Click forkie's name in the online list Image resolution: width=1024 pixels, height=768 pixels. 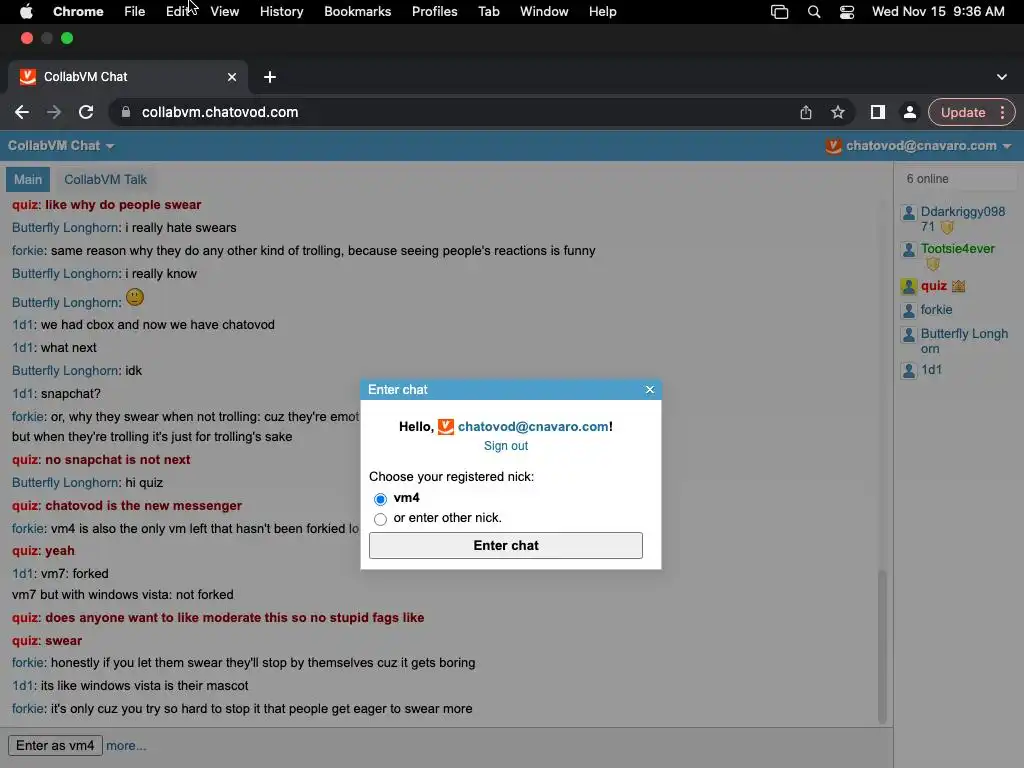point(936,310)
